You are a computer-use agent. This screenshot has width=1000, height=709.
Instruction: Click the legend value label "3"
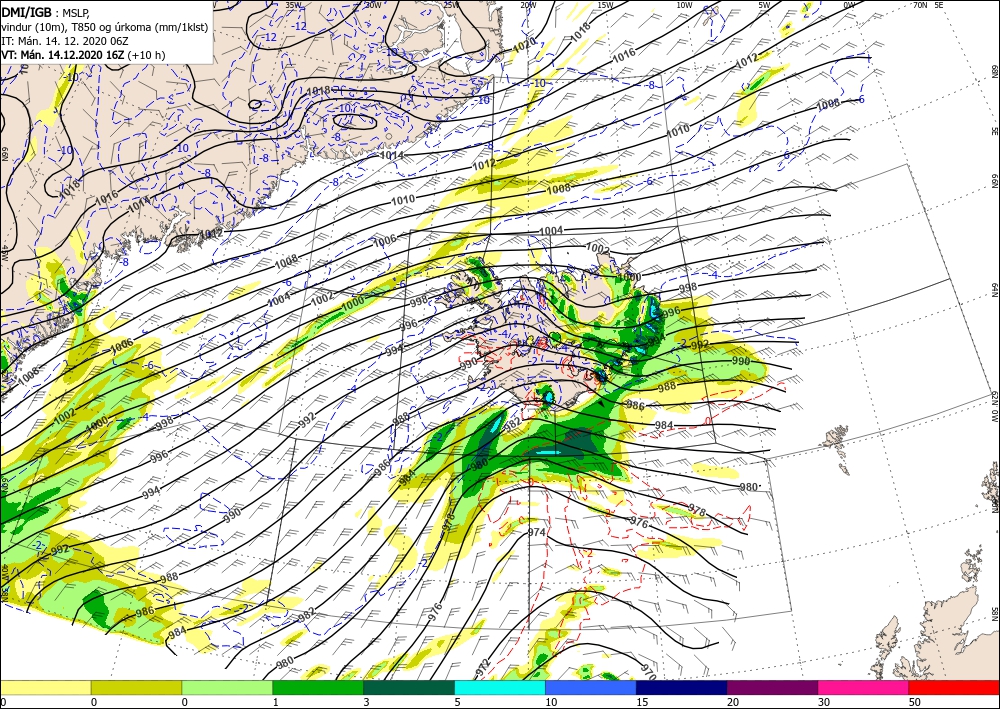point(367,702)
